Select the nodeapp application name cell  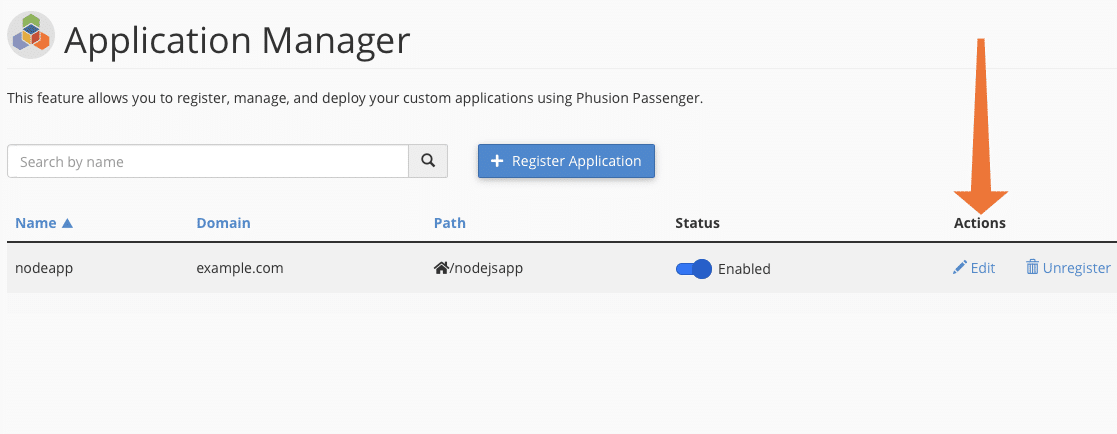pos(43,268)
